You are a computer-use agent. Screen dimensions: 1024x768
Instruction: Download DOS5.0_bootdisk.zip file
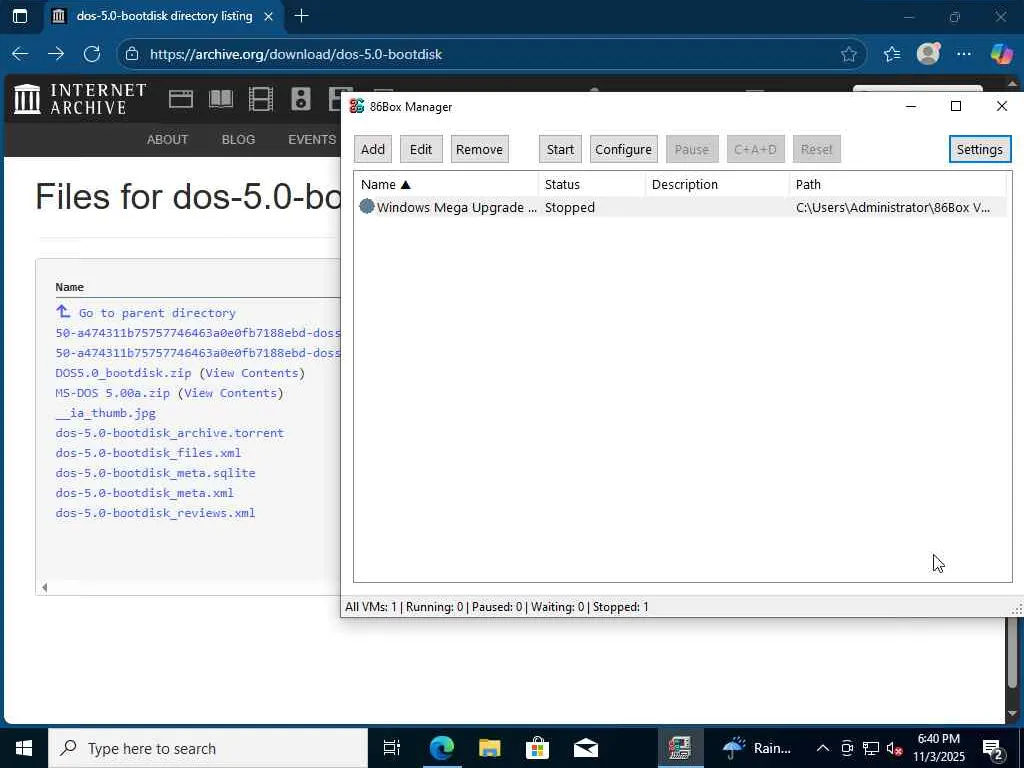tap(123, 373)
